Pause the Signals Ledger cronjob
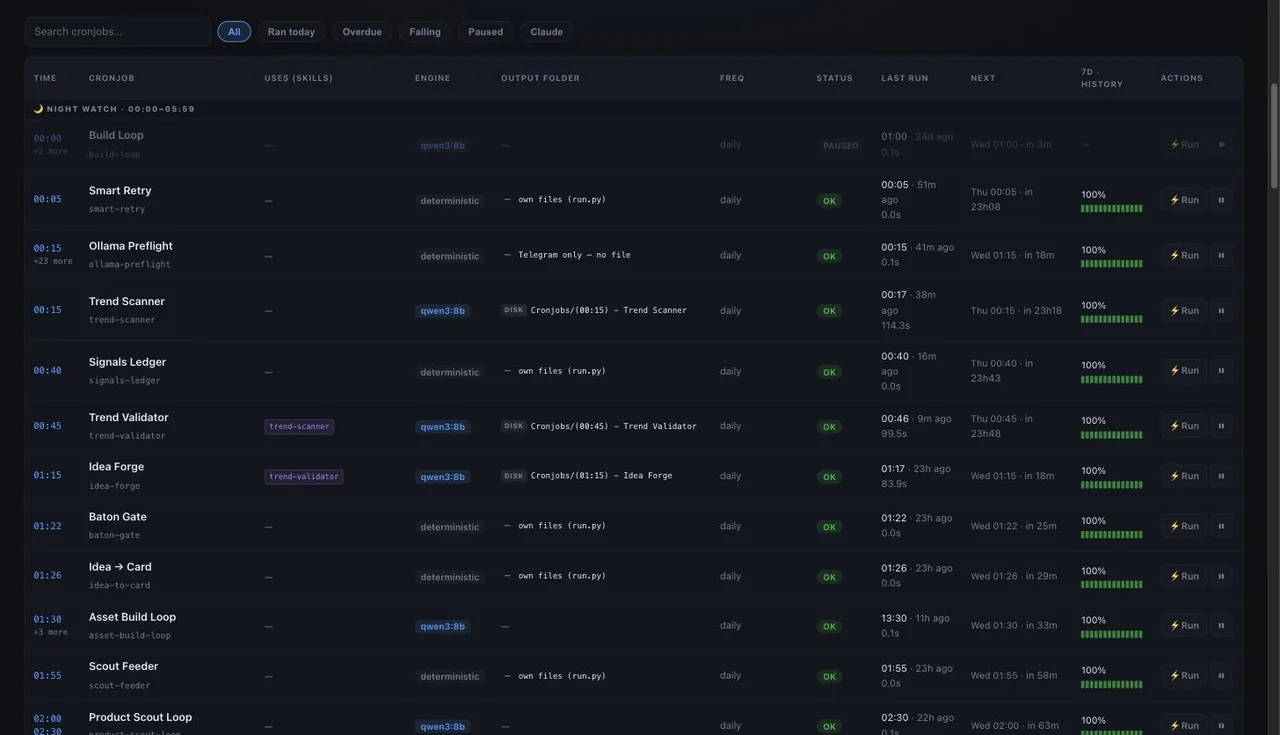This screenshot has width=1280, height=735. 1221,371
